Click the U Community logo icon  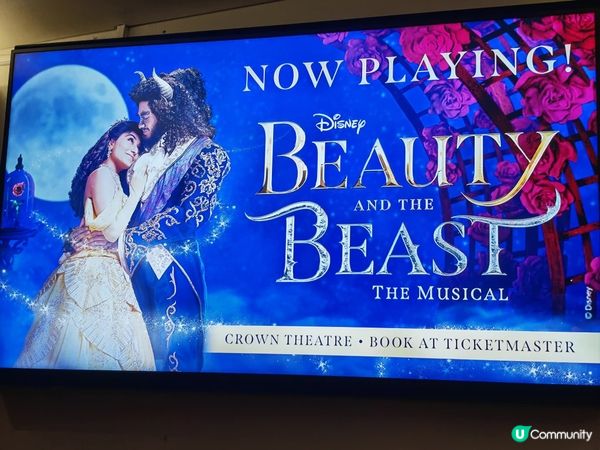pyautogui.click(x=521, y=434)
